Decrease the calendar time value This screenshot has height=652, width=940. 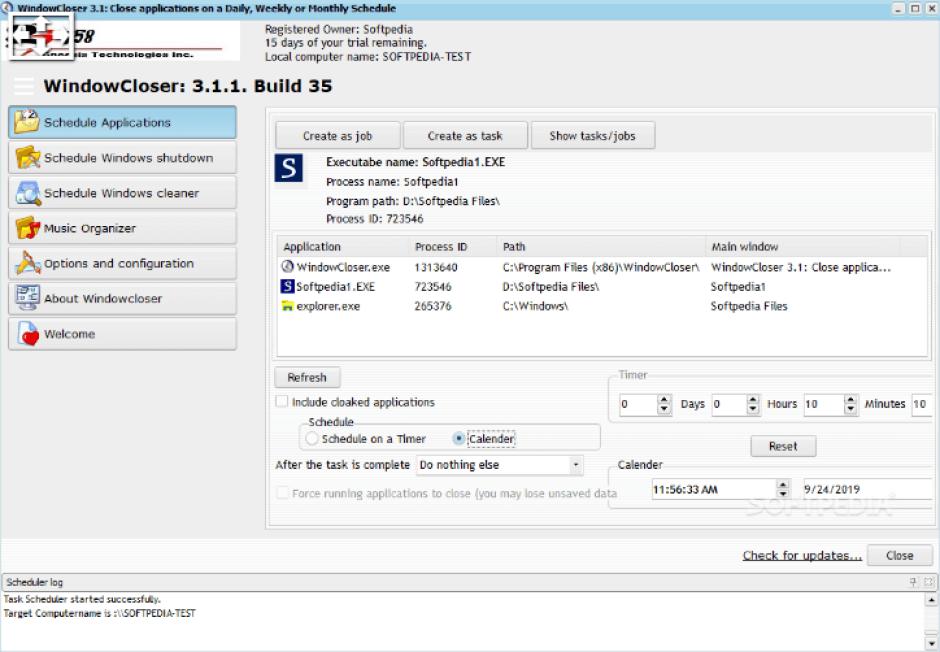782,494
